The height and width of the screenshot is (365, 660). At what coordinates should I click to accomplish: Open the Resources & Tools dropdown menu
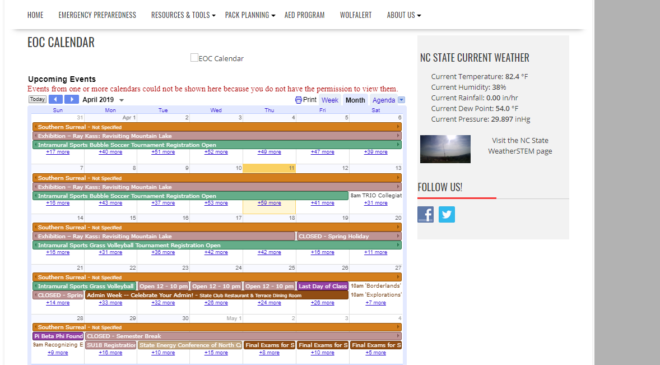click(x=183, y=15)
